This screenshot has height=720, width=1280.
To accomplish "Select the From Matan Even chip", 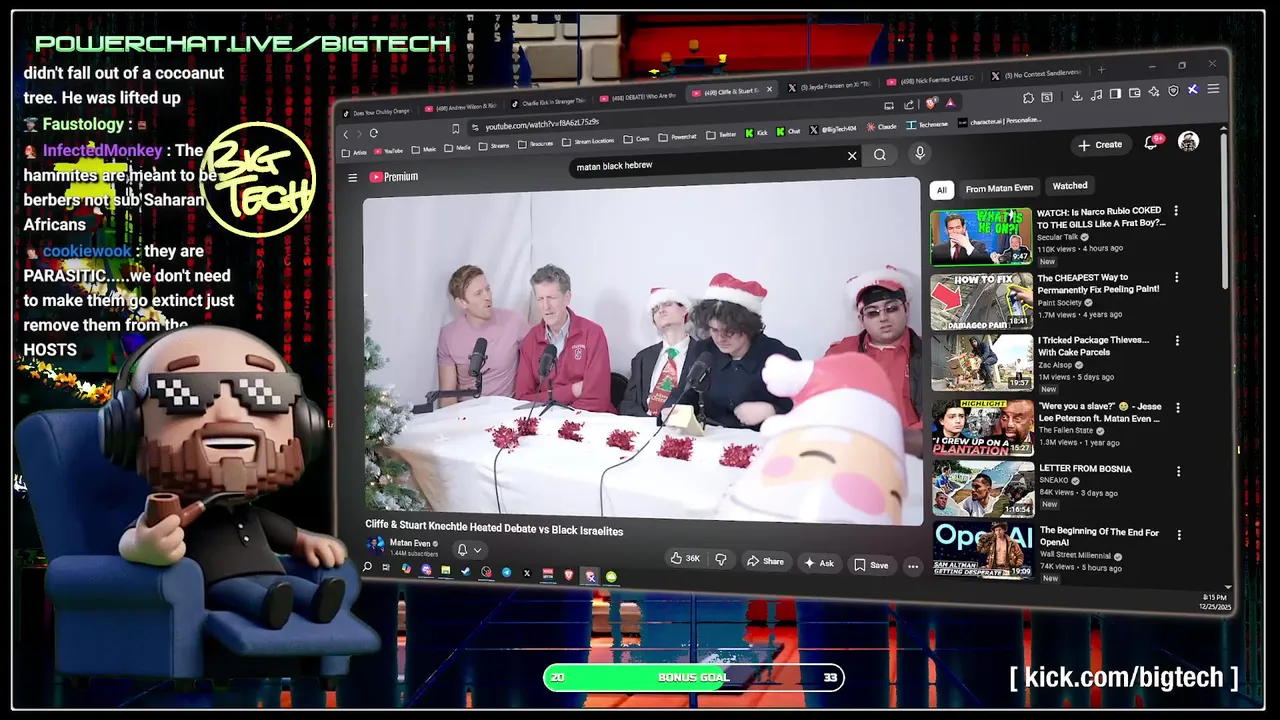I will pyautogui.click(x=999, y=188).
